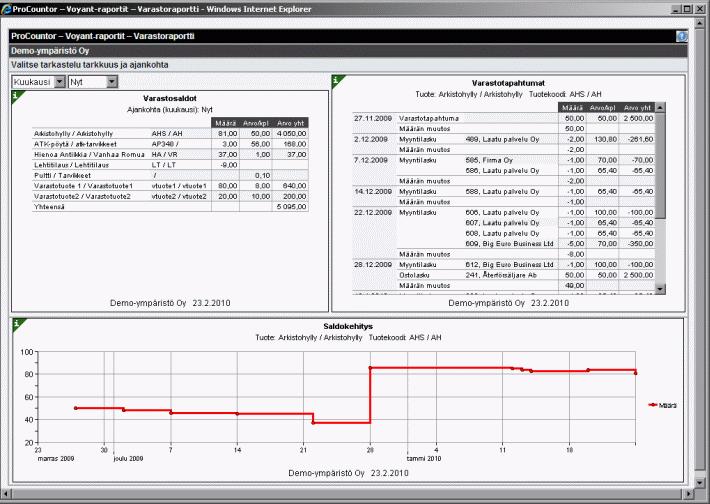Click the green info icon of Saldokehitys panel
The image size is (710, 504).
18,324
